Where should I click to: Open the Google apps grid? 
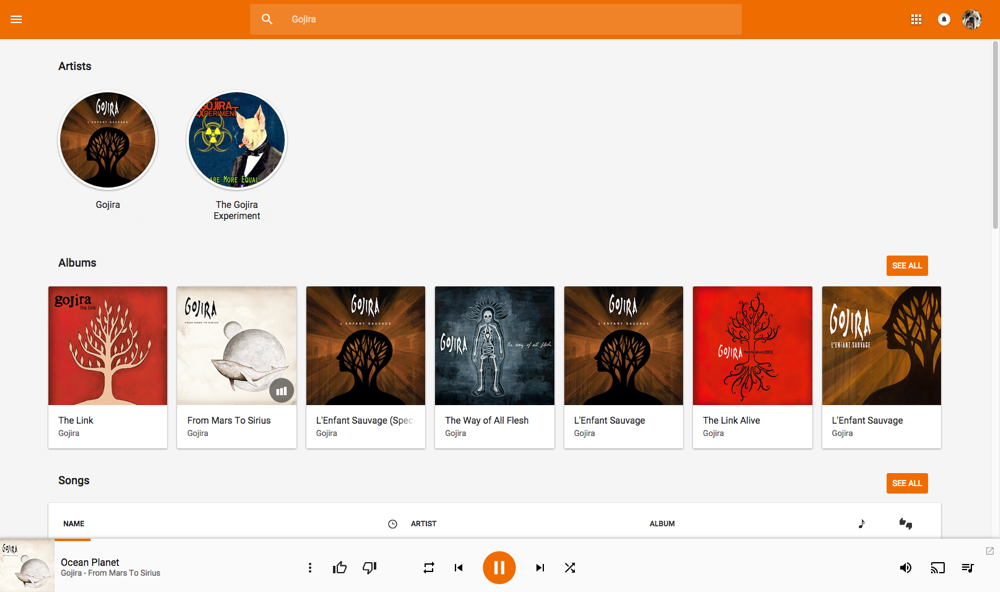click(x=916, y=19)
